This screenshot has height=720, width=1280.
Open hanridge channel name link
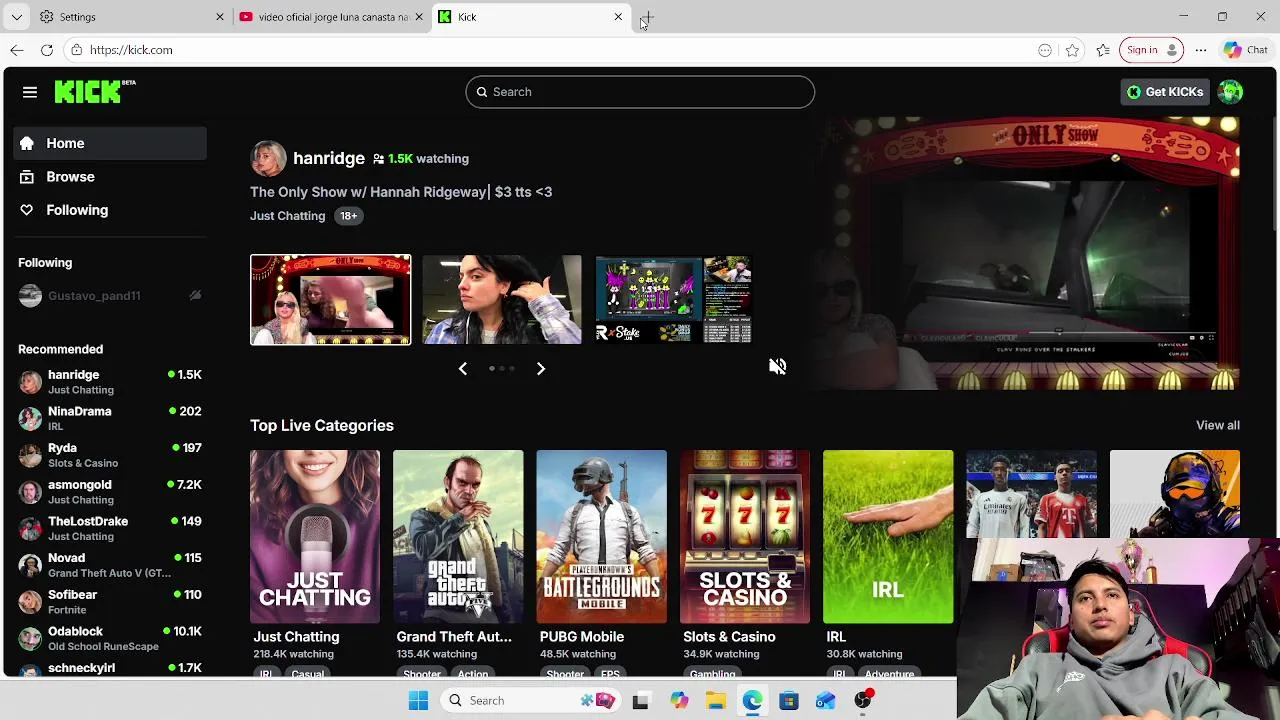click(x=329, y=158)
